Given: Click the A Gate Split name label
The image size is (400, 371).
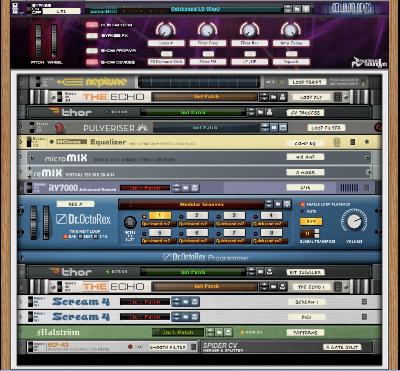Looking at the screenshot, I should pos(342,347).
